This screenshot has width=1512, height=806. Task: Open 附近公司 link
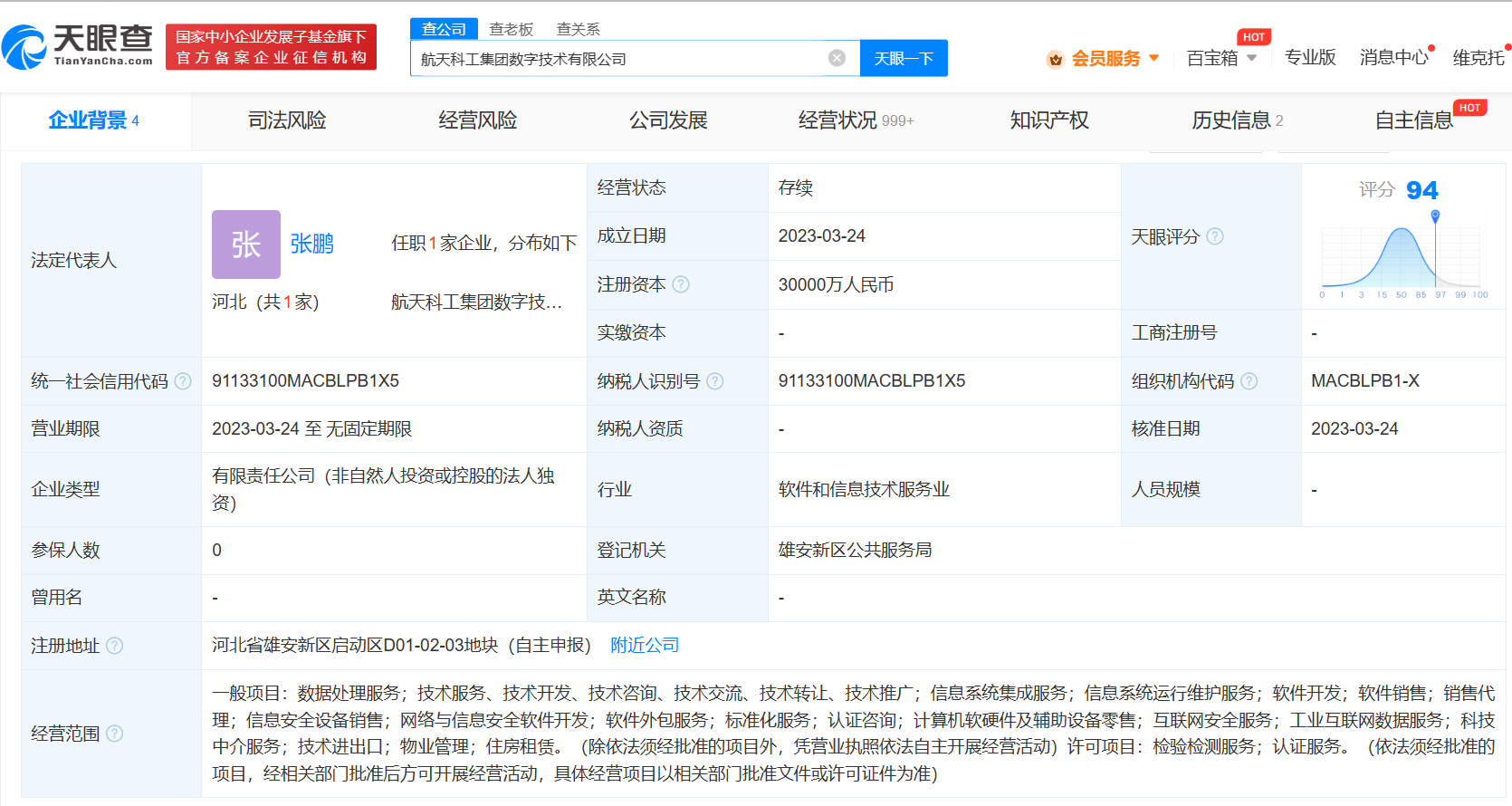point(645,645)
